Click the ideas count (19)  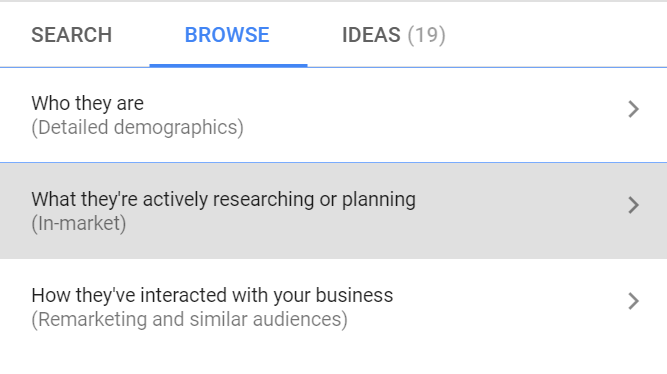pyautogui.click(x=426, y=35)
